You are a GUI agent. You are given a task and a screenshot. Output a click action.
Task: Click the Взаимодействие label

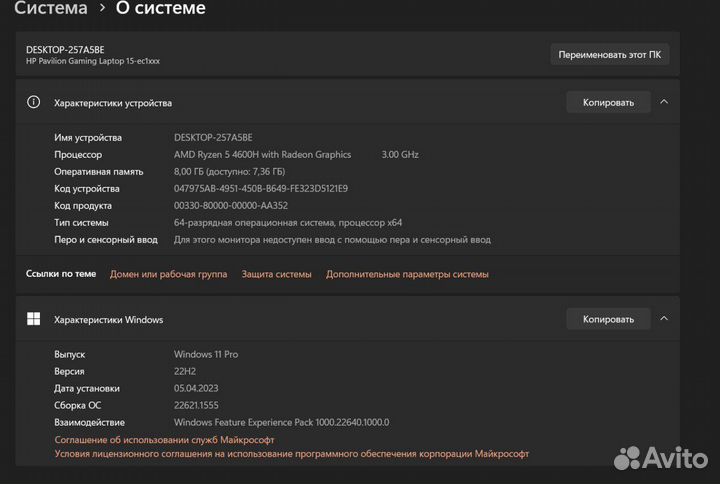(x=90, y=422)
